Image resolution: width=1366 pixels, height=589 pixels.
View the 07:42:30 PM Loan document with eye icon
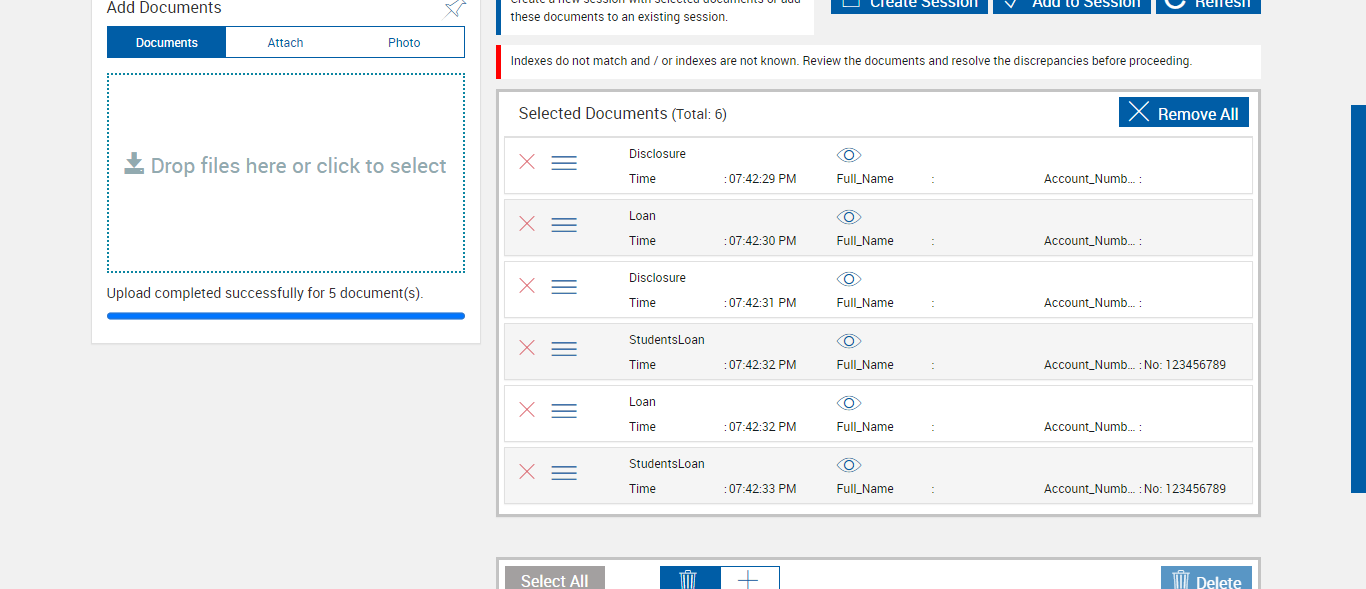pos(849,217)
